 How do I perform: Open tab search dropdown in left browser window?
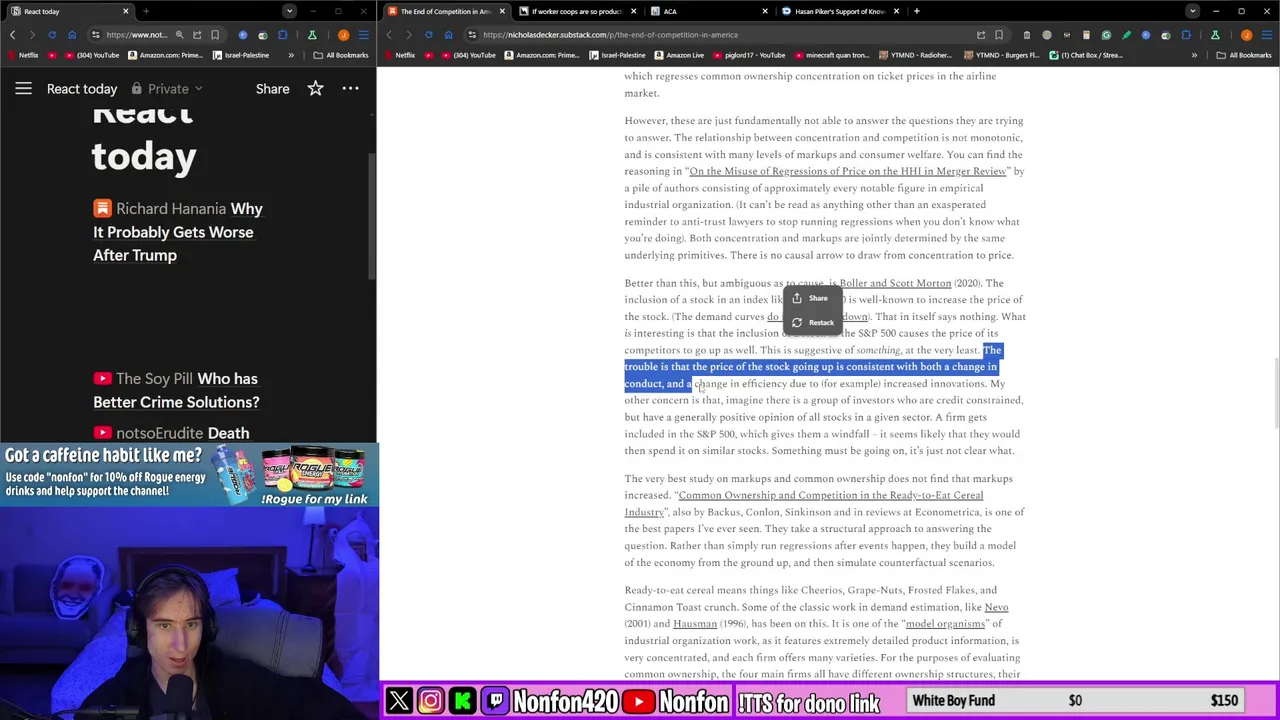tap(289, 11)
